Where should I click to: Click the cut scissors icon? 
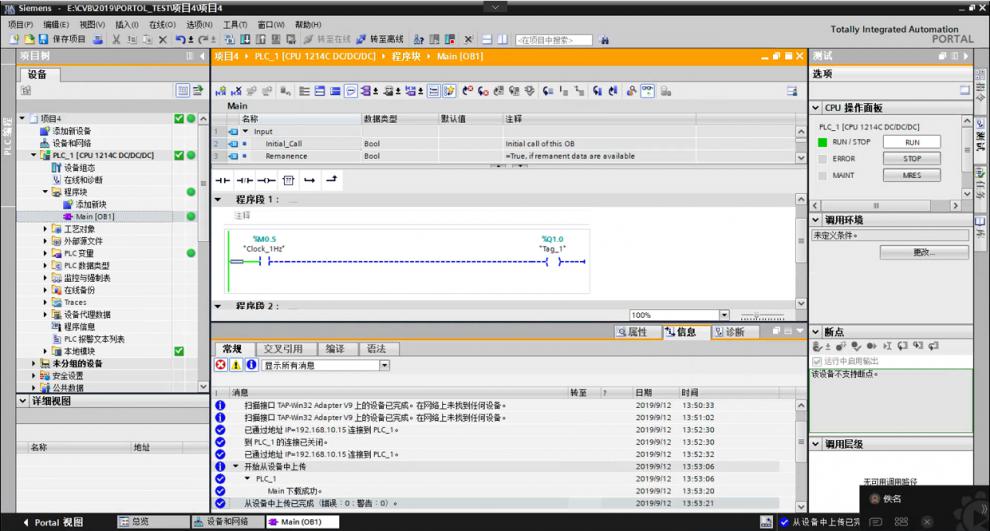[x=116, y=39]
